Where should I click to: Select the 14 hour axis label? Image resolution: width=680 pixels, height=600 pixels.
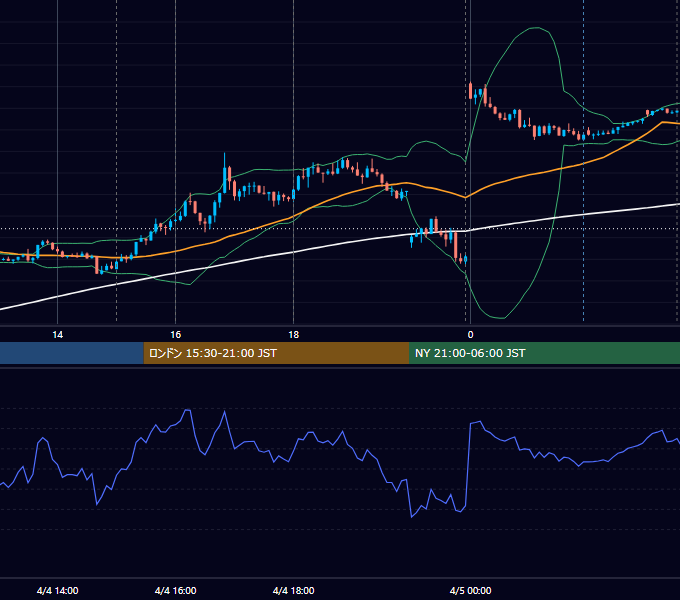click(57, 335)
